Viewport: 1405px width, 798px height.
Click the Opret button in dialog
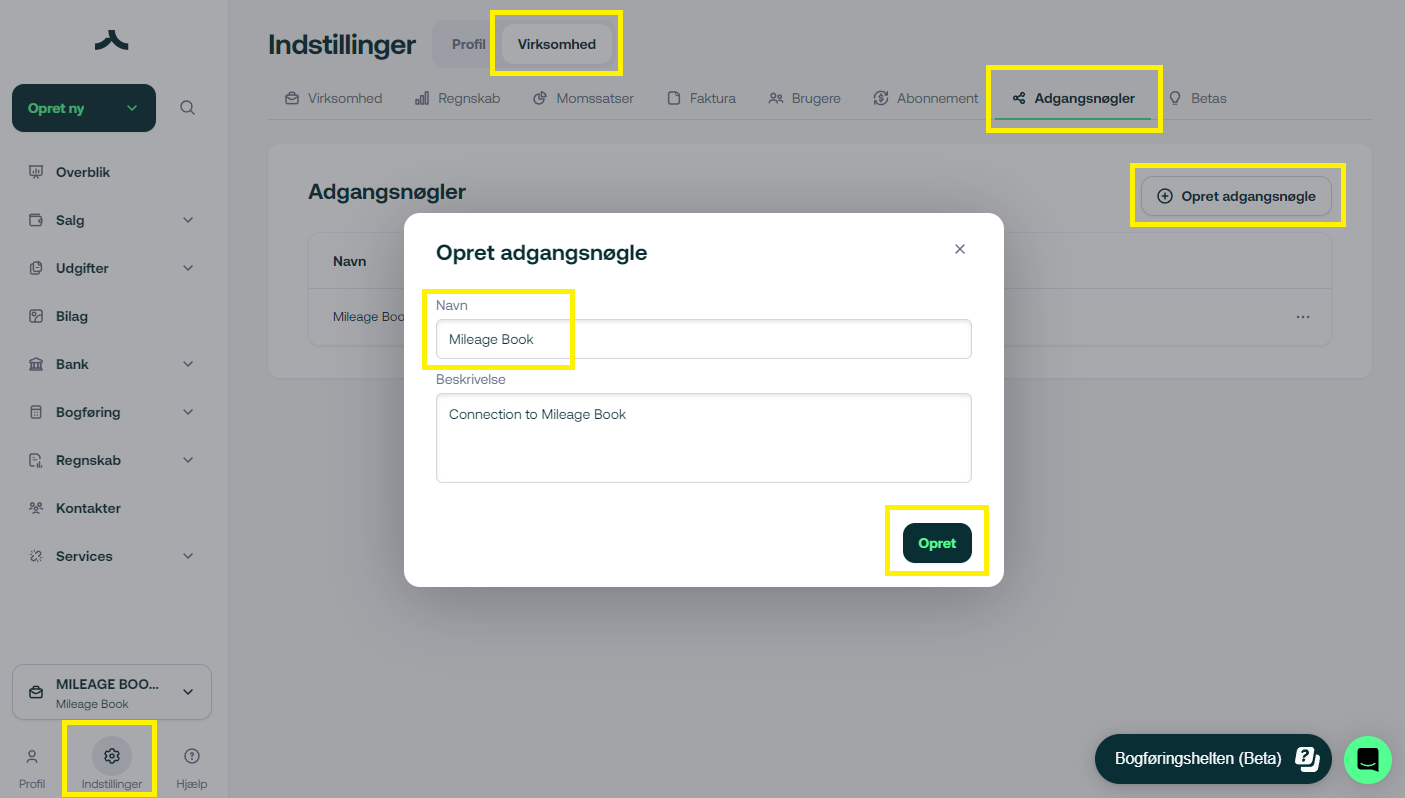pyautogui.click(x=937, y=543)
